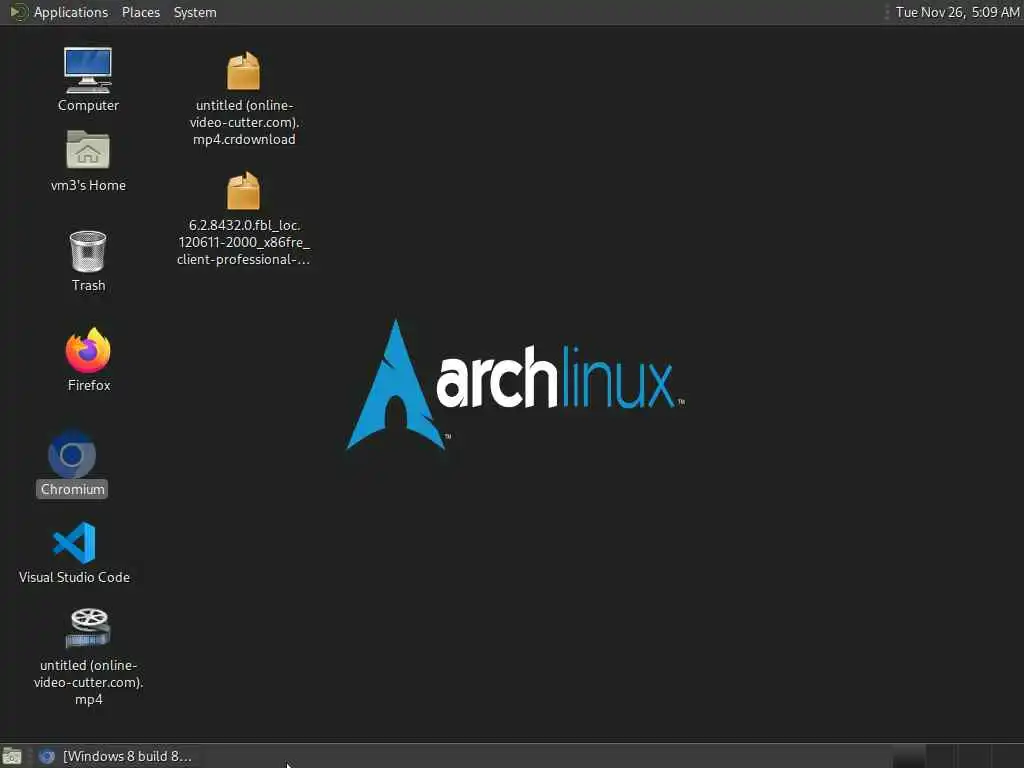Launch Firefox from the desktop
This screenshot has height=768, width=1024.
coord(88,350)
